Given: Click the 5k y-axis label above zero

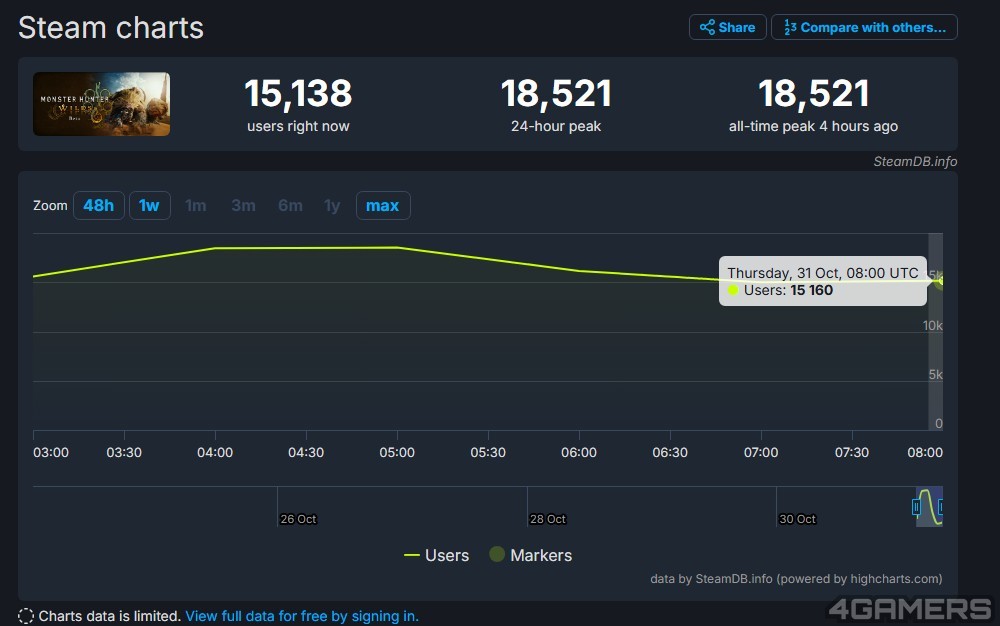Looking at the screenshot, I should pyautogui.click(x=936, y=374).
